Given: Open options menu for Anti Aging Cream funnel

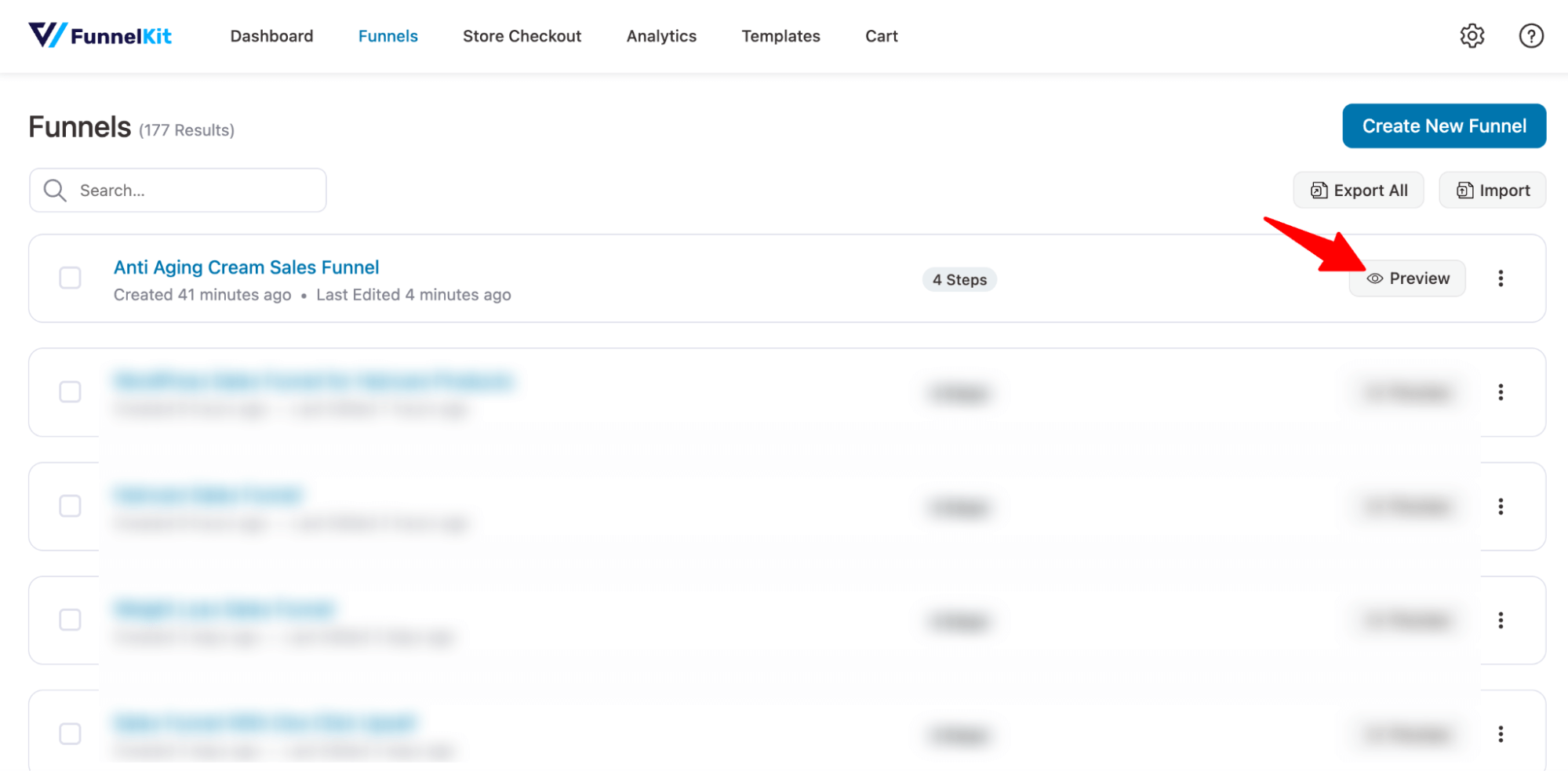Looking at the screenshot, I should pos(1500,278).
